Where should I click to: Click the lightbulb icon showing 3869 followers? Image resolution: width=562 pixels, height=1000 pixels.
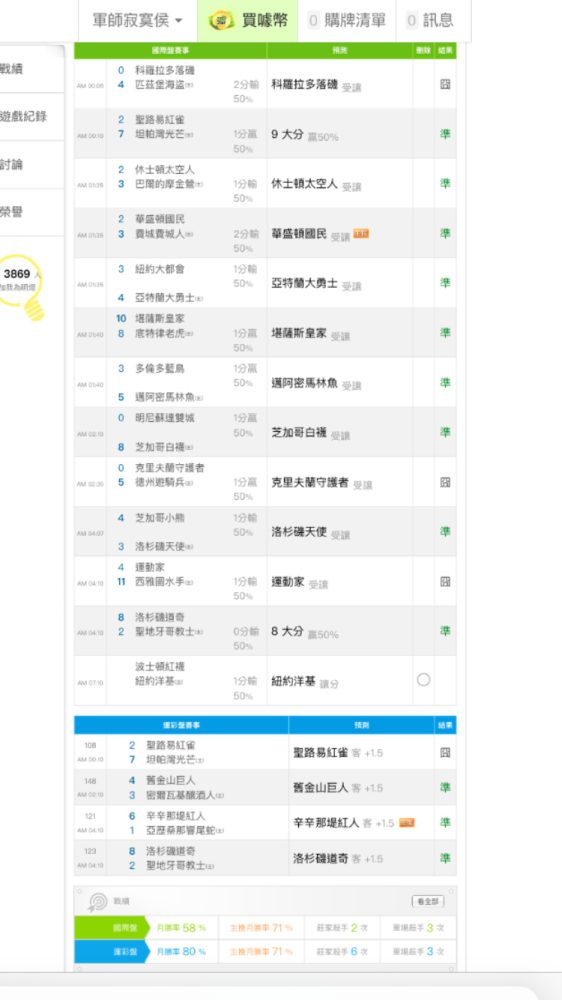click(23, 285)
